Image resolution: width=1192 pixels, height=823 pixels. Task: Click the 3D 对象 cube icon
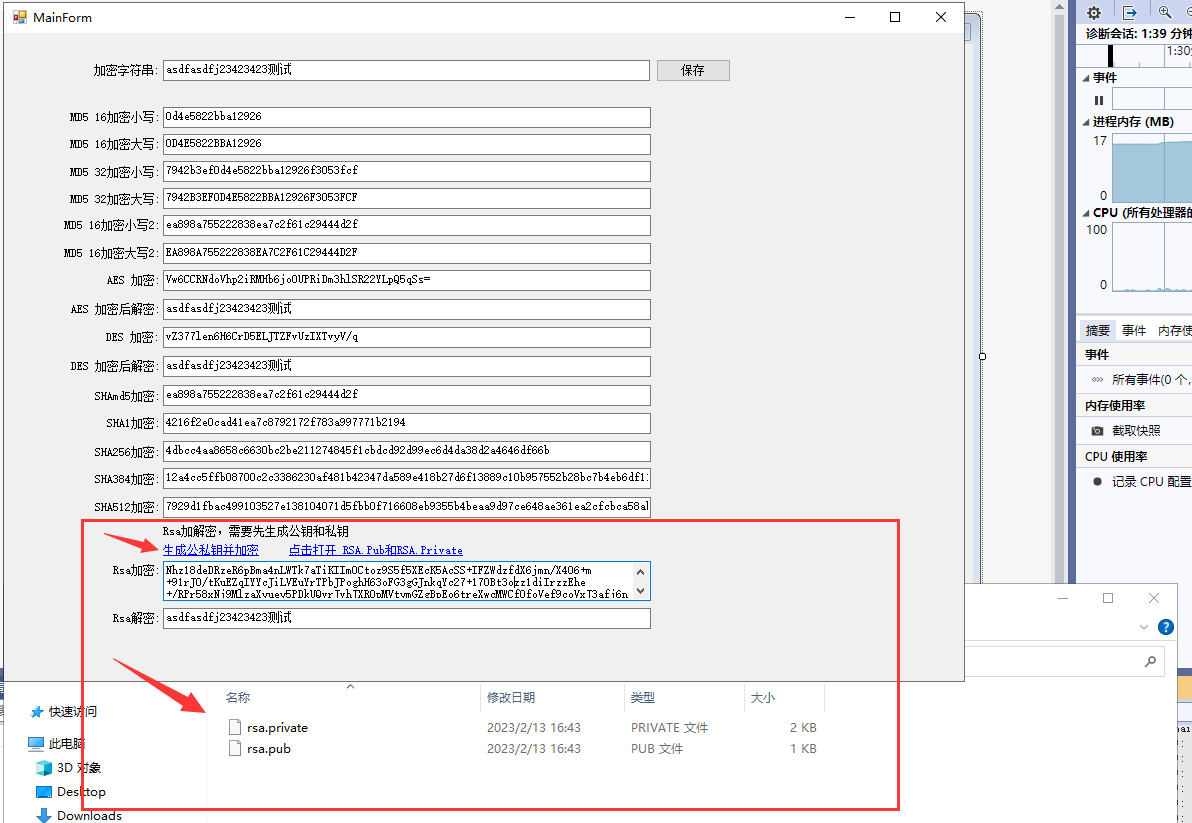pos(44,768)
